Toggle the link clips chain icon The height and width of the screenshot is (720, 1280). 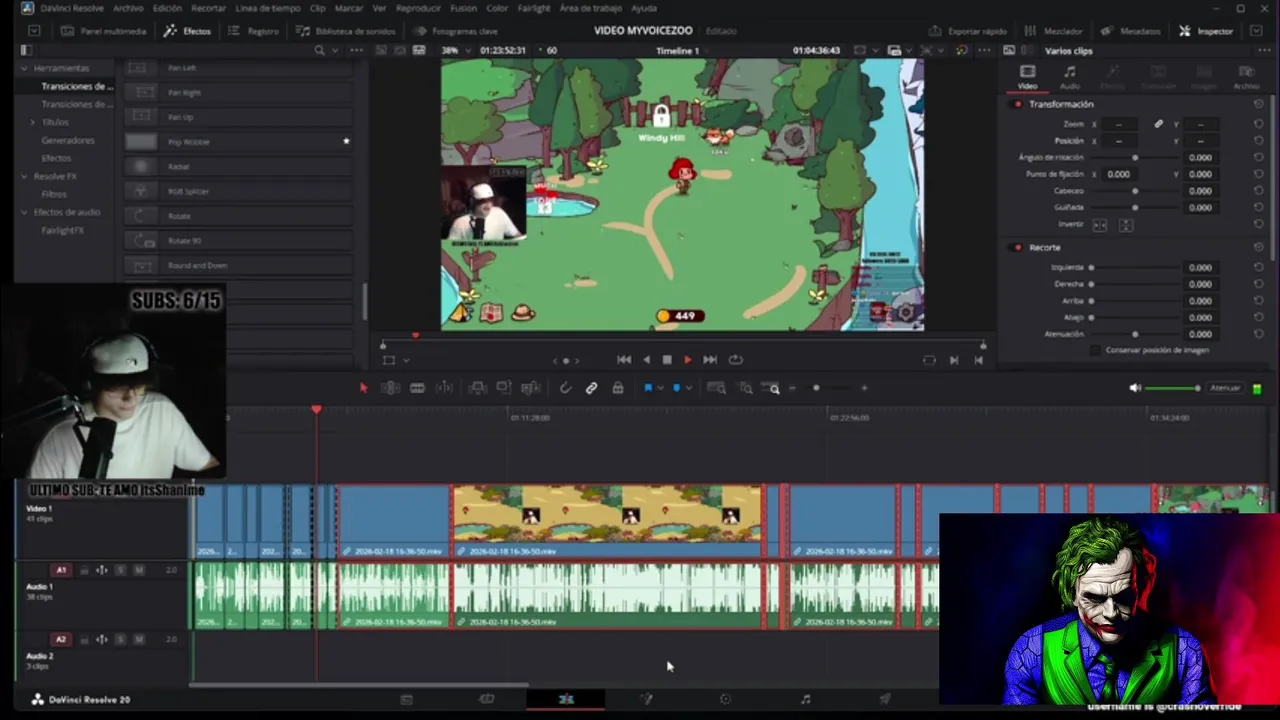[x=591, y=388]
